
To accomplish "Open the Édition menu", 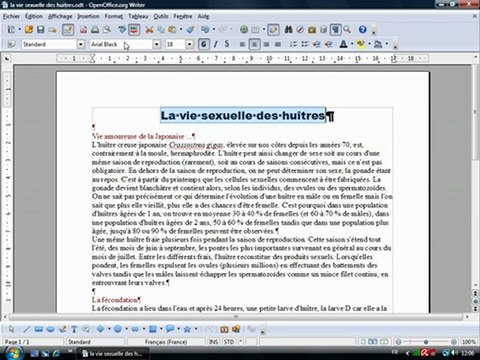I will (34, 16).
